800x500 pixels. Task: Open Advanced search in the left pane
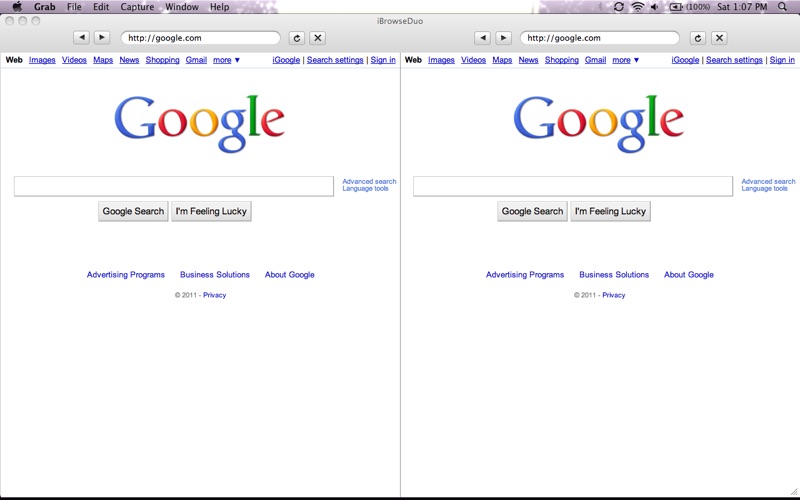369,181
